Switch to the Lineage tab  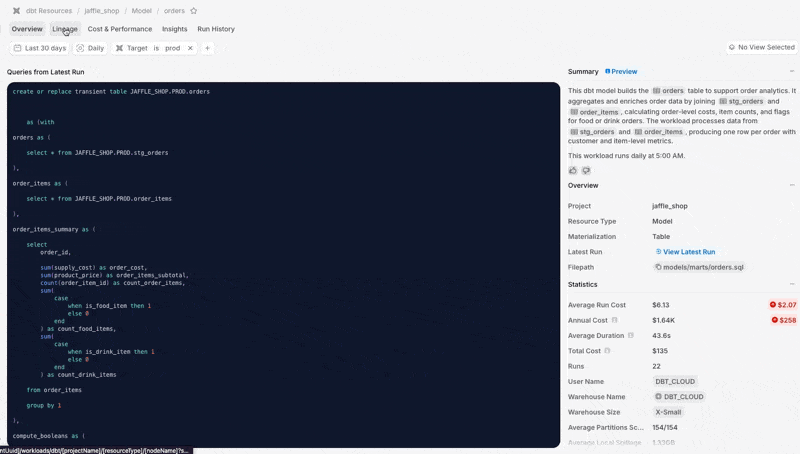(65, 29)
